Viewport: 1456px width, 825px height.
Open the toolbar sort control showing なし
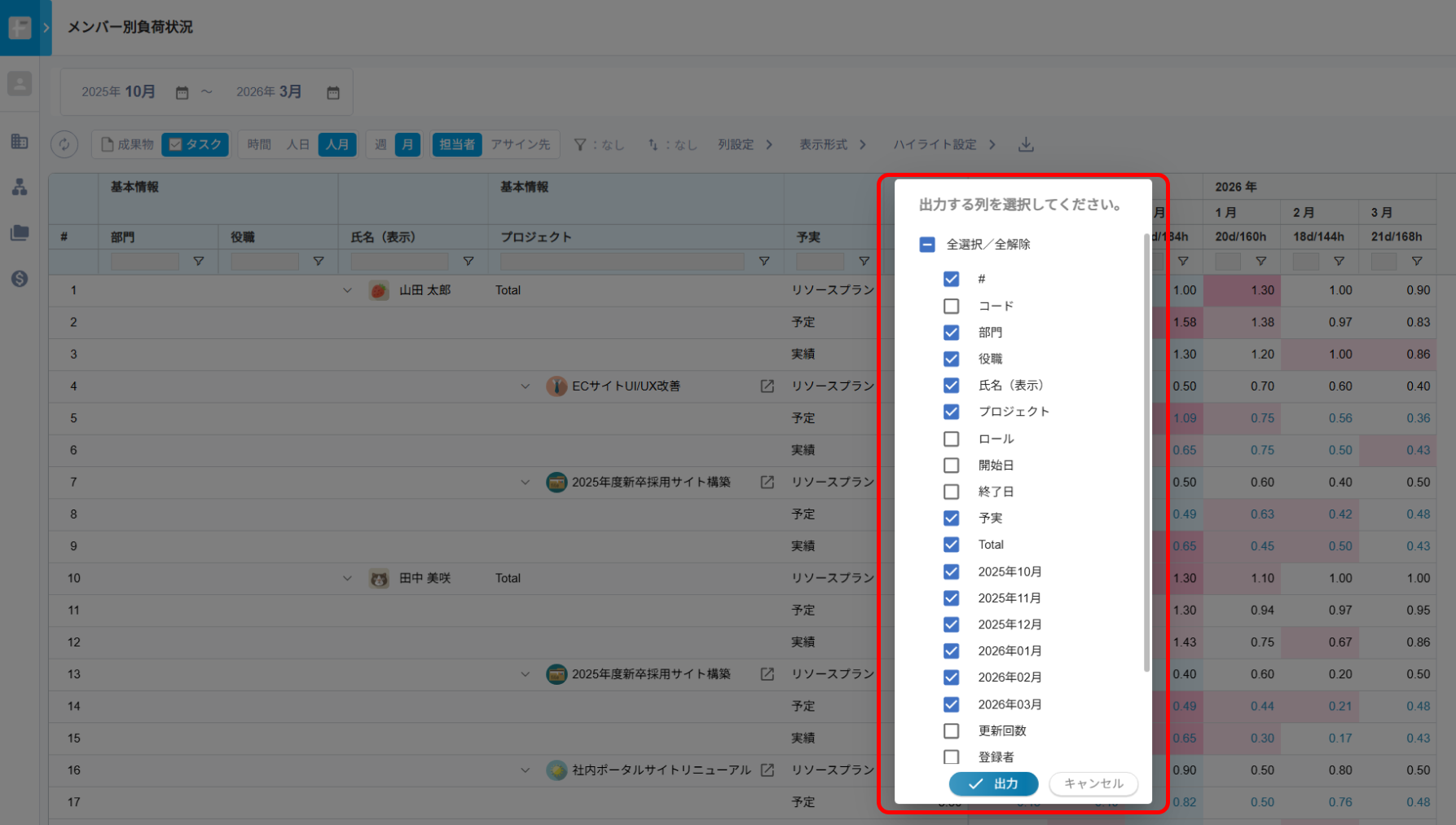672,144
